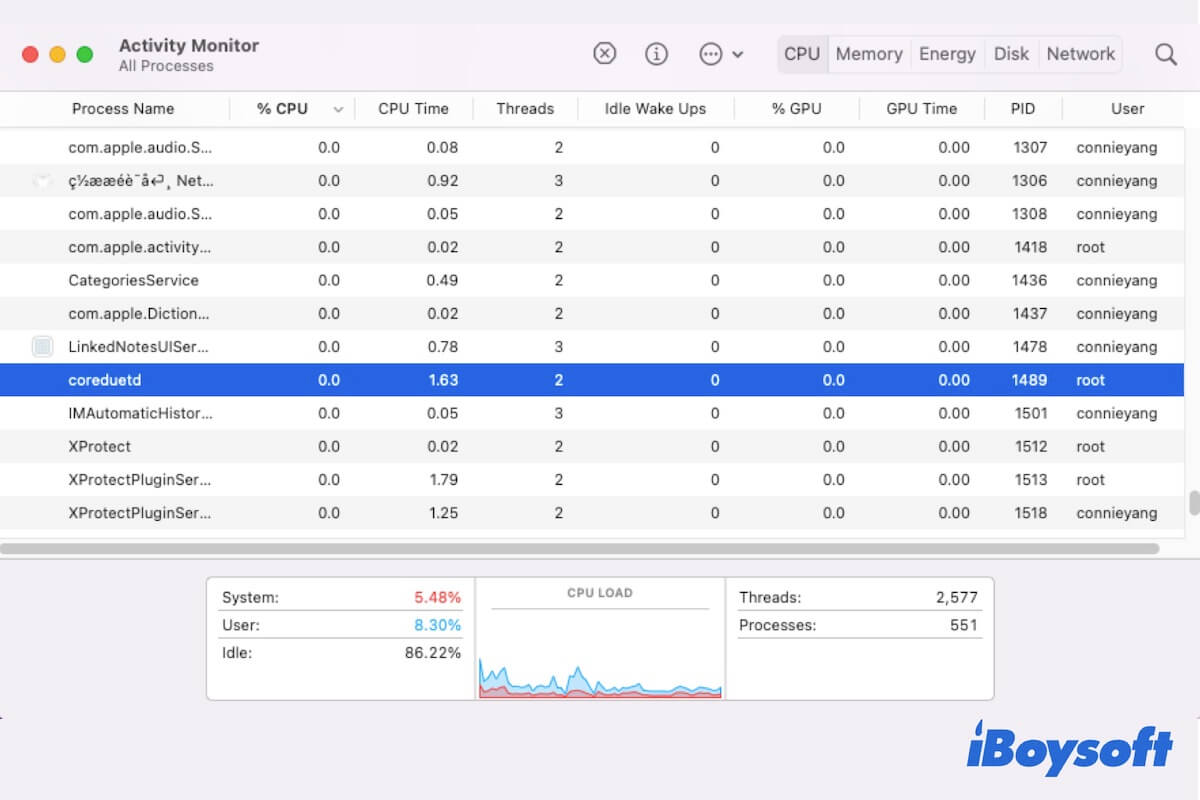The height and width of the screenshot is (800, 1200).
Task: Open the process Info (i) icon
Action: pyautogui.click(x=656, y=54)
